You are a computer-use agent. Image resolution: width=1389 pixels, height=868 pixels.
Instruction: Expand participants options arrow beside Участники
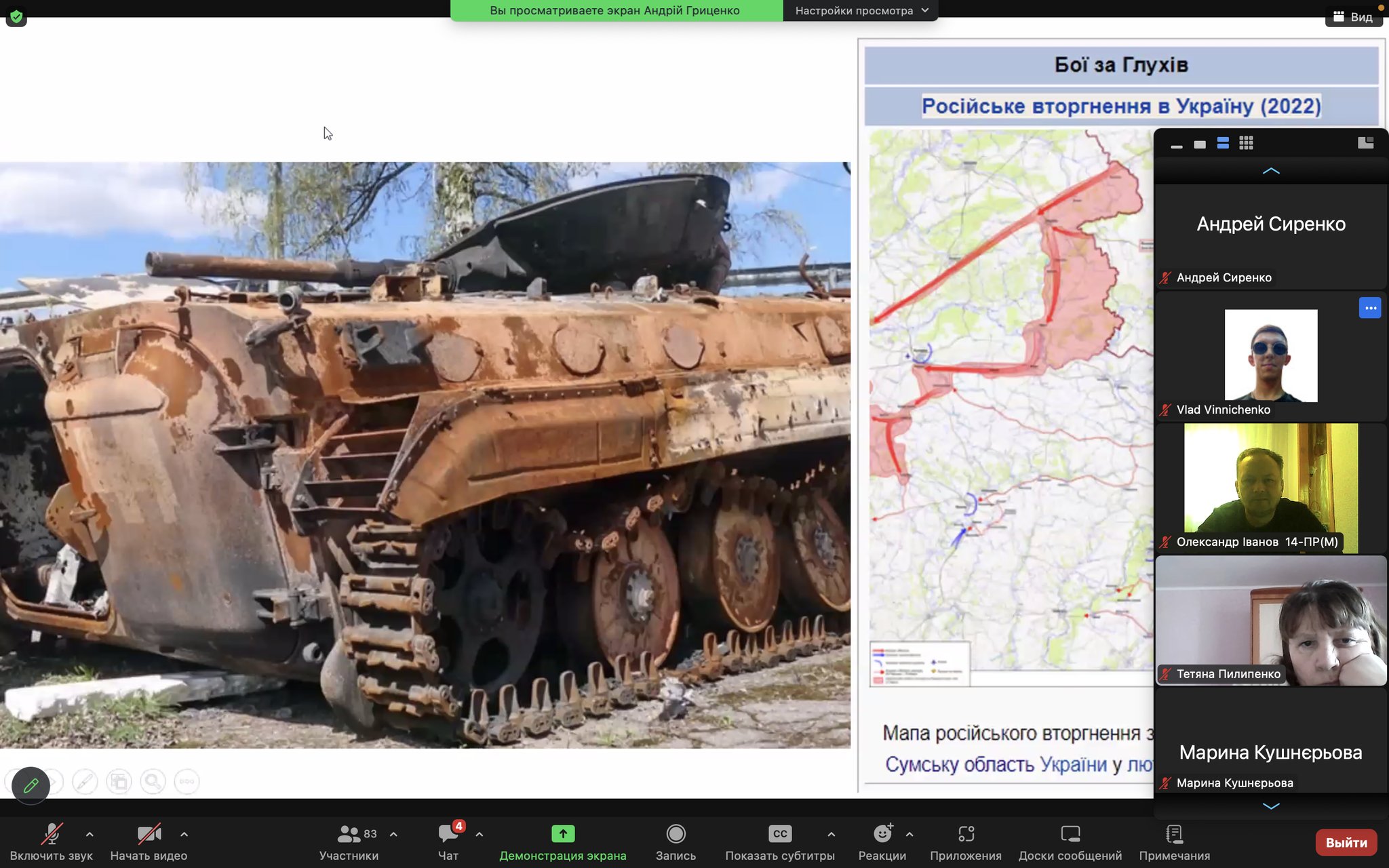(393, 835)
